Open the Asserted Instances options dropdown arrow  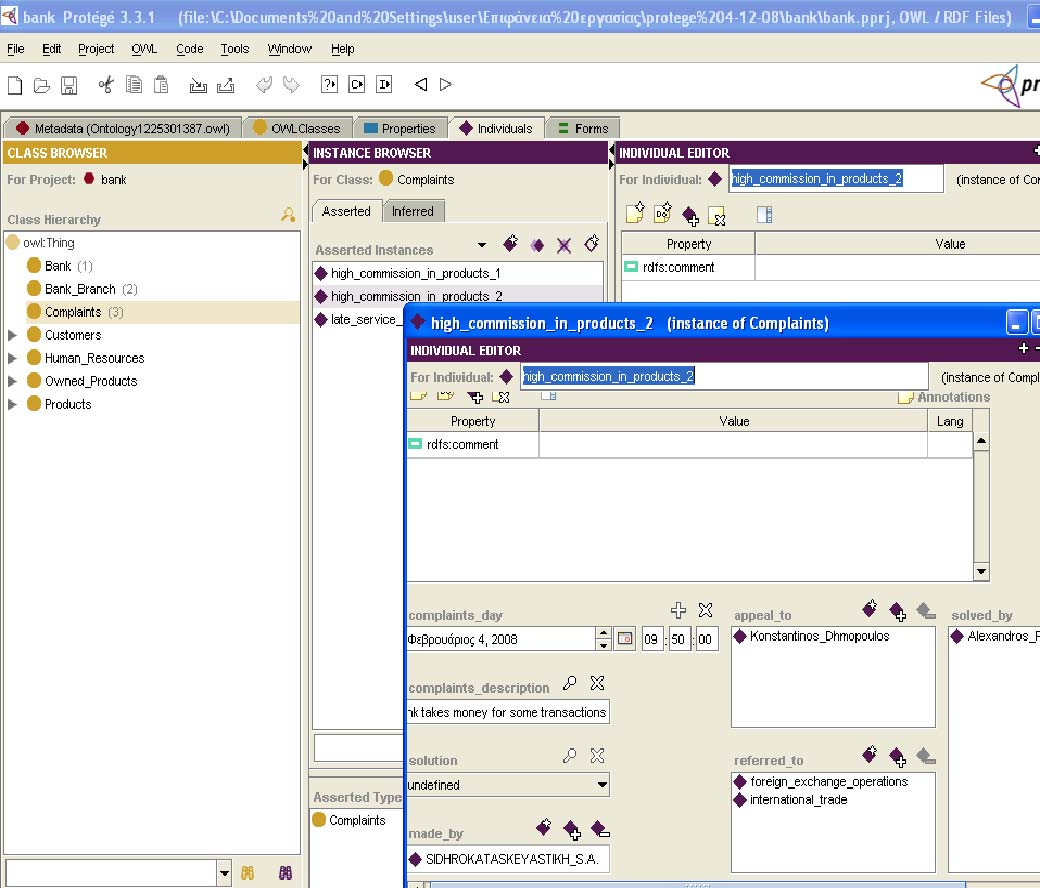[482, 245]
